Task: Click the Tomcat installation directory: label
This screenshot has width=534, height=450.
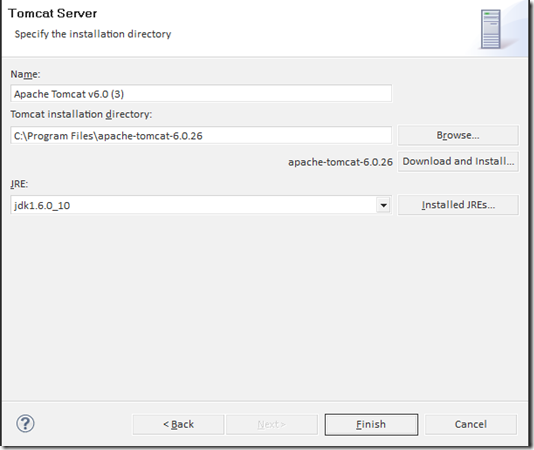Action: click(x=81, y=114)
